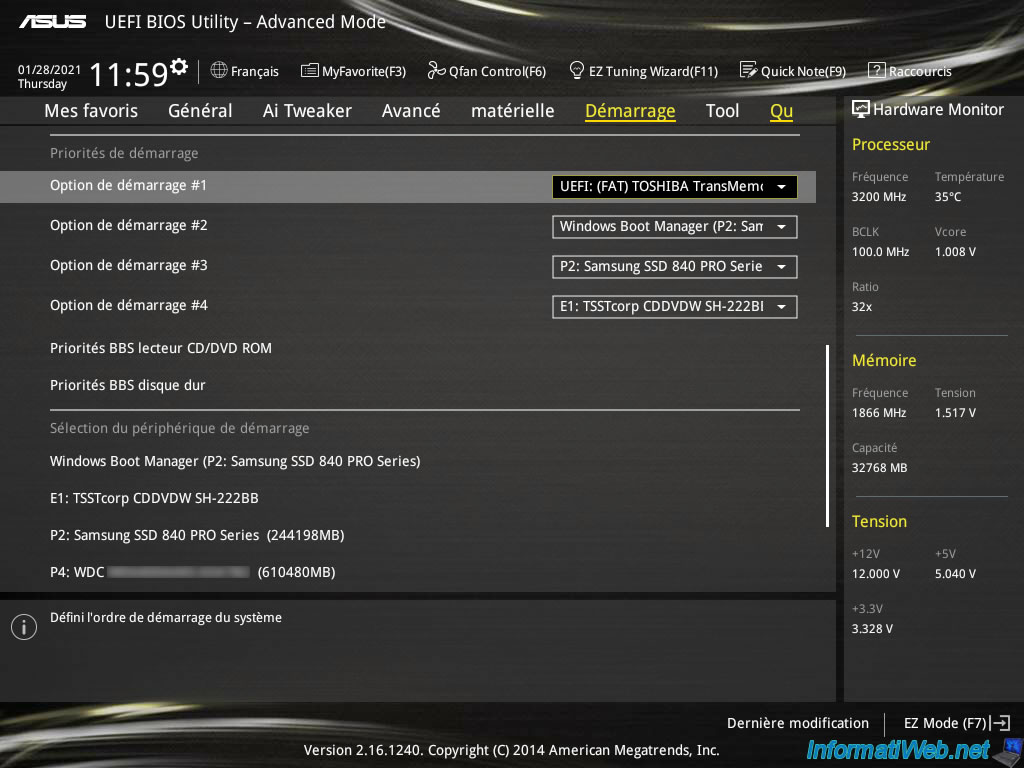Click the Processeur section heading

891,145
